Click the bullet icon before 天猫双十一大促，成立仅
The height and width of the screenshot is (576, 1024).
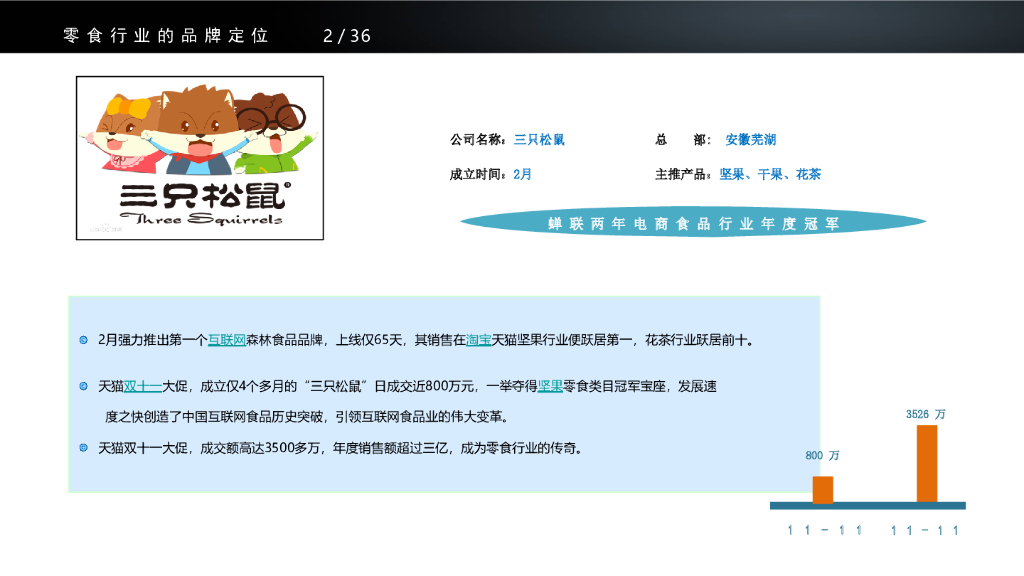click(x=84, y=386)
